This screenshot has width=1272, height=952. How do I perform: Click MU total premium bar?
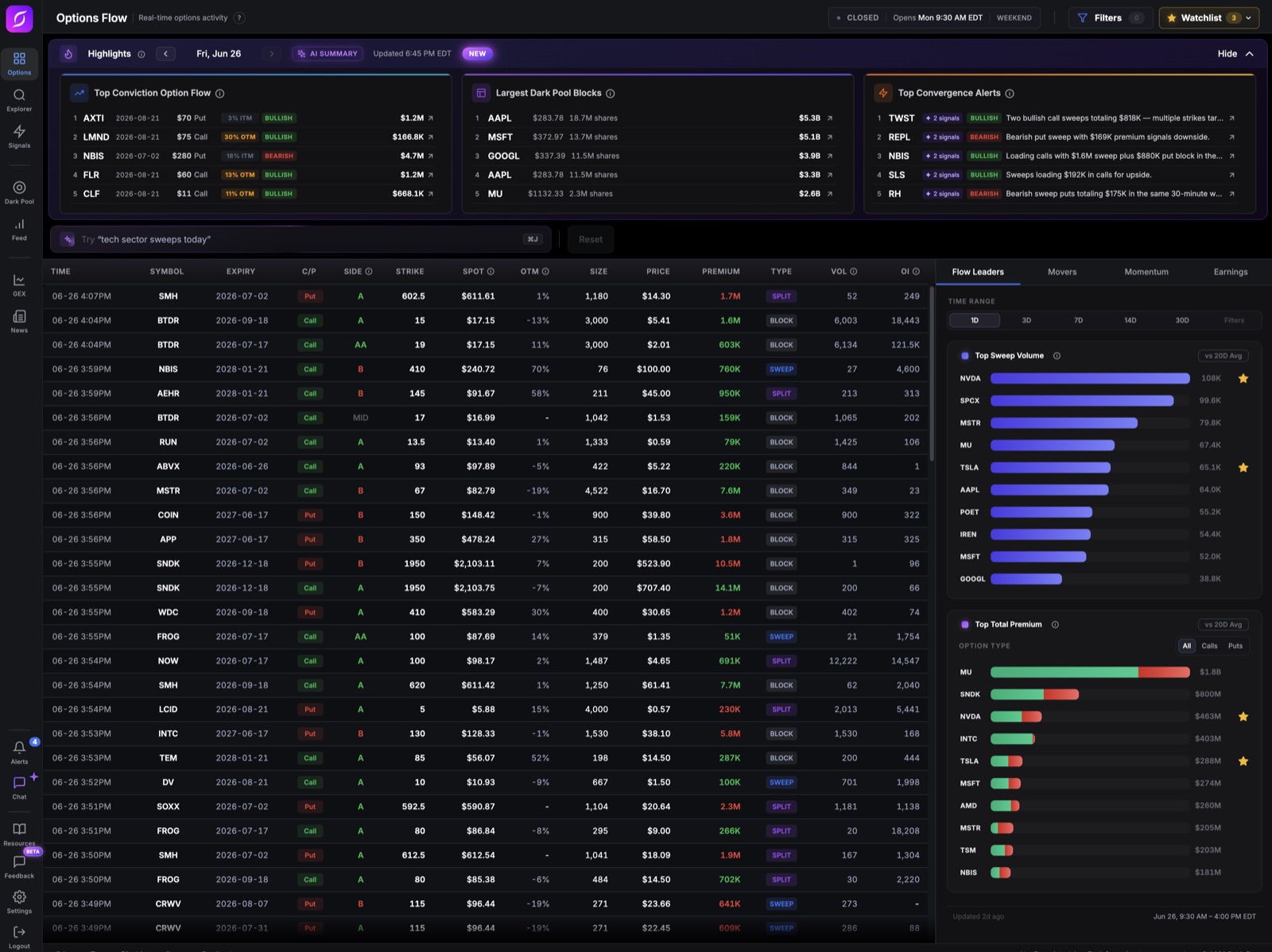point(1090,672)
